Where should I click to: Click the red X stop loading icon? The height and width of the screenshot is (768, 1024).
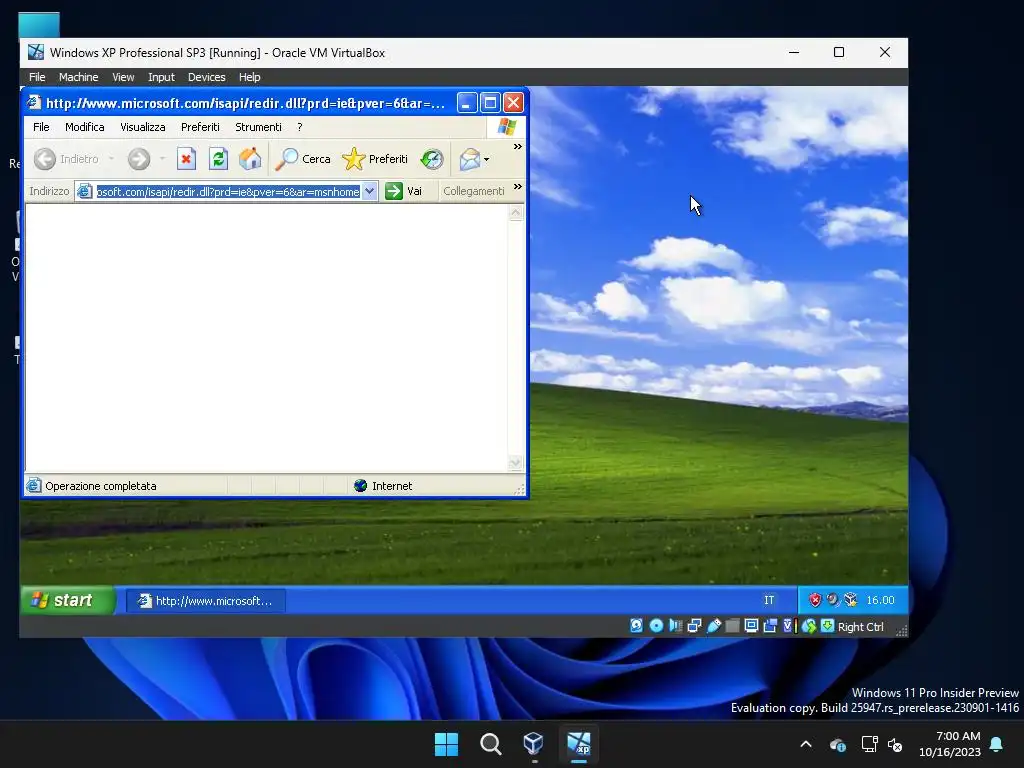coord(186,159)
